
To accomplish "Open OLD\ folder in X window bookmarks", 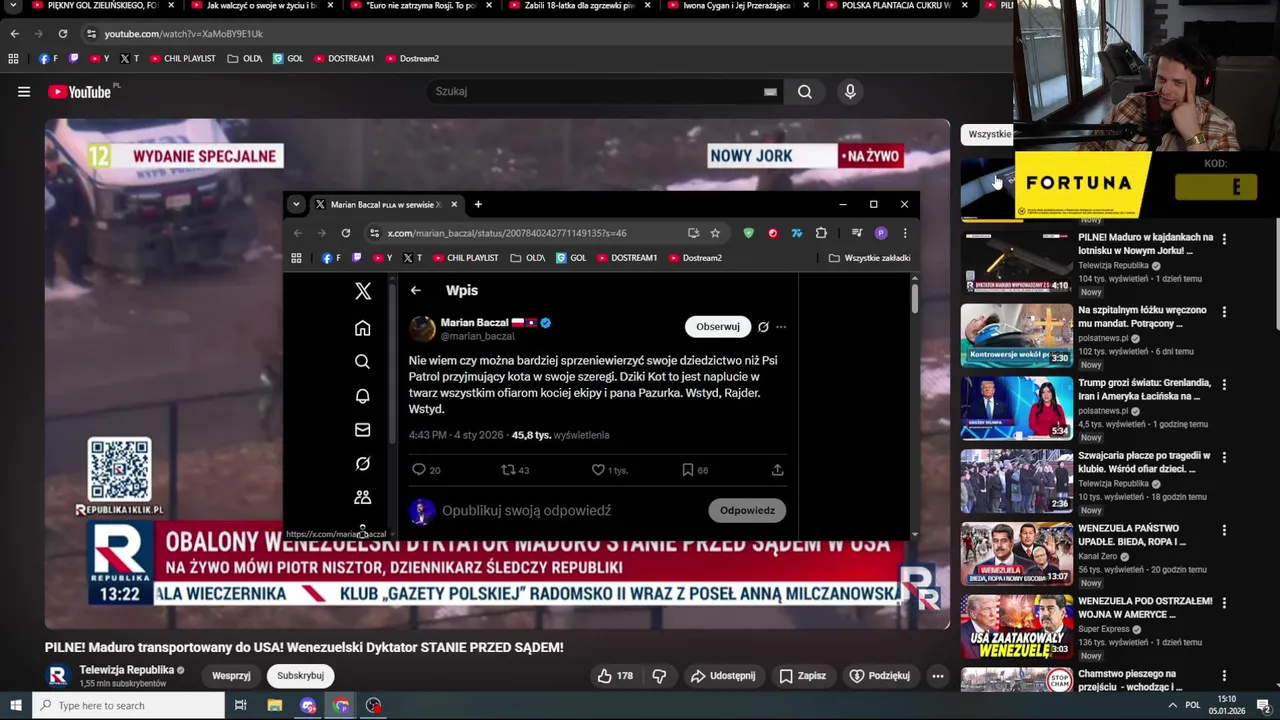I will pyautogui.click(x=528, y=258).
